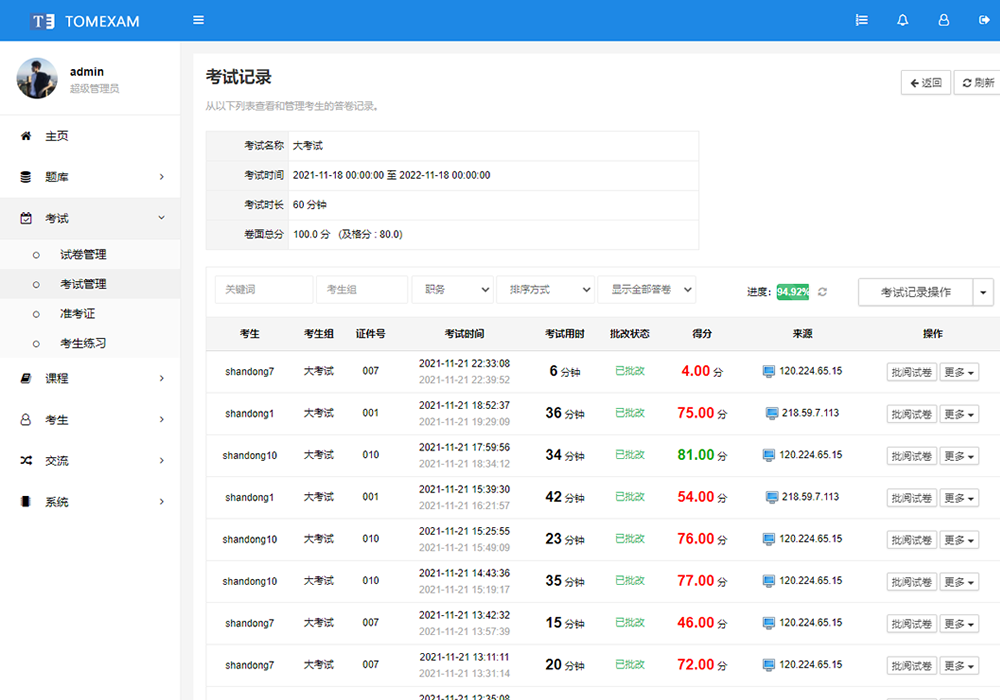1000x700 pixels.
Task: Click the monitor icon beside 218.59.7.113
Action: [772, 413]
